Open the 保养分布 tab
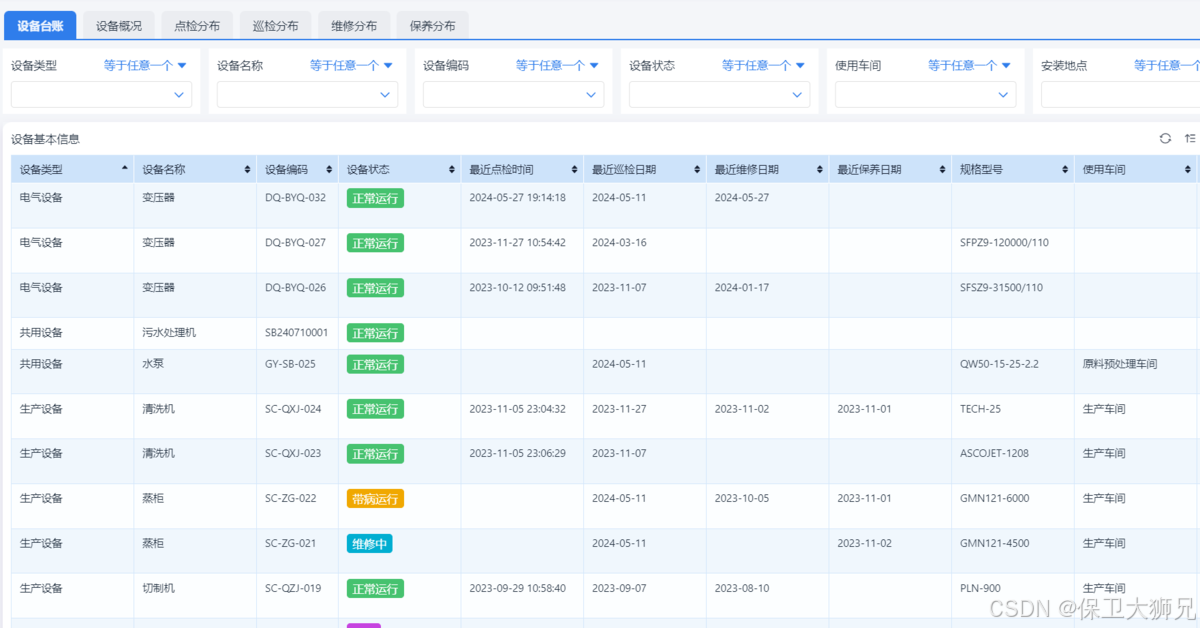This screenshot has width=1200, height=628. tap(432, 26)
